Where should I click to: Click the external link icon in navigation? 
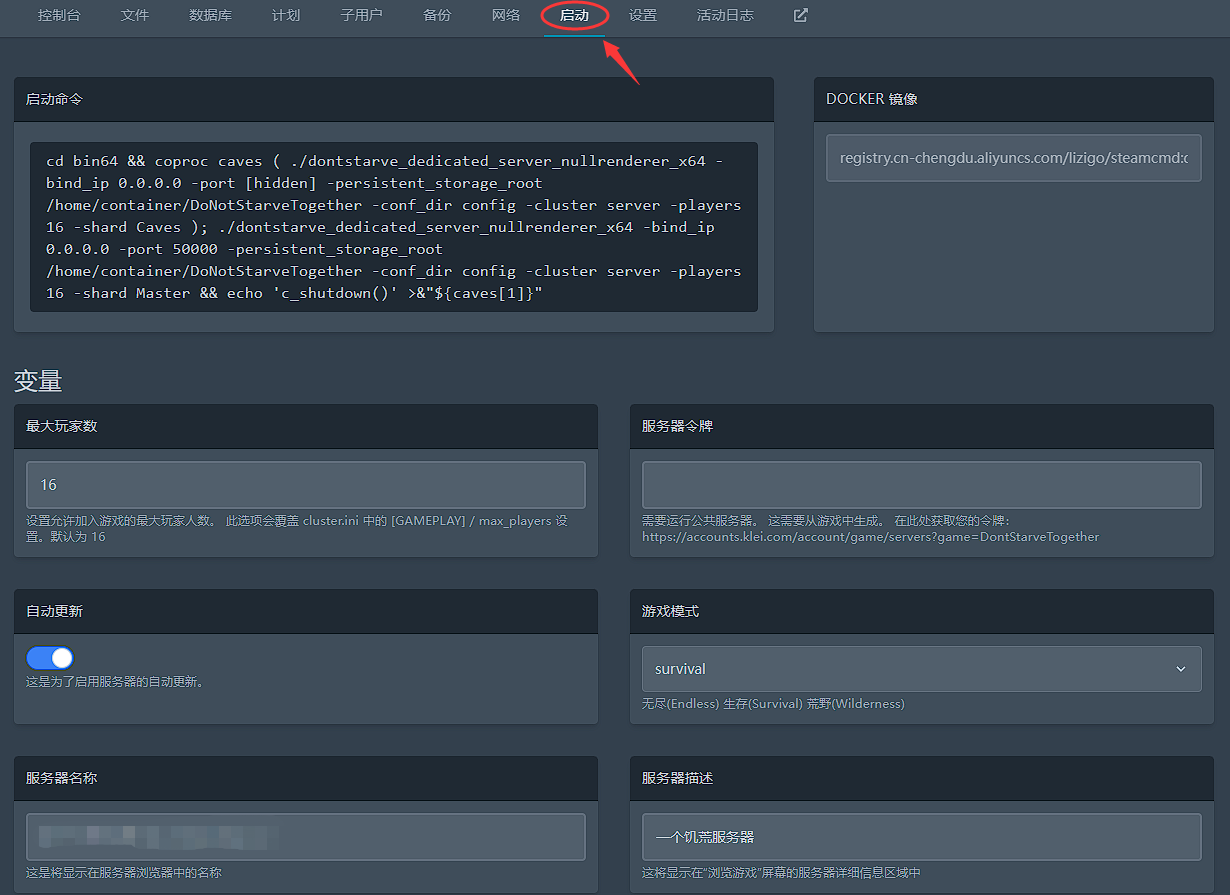800,16
